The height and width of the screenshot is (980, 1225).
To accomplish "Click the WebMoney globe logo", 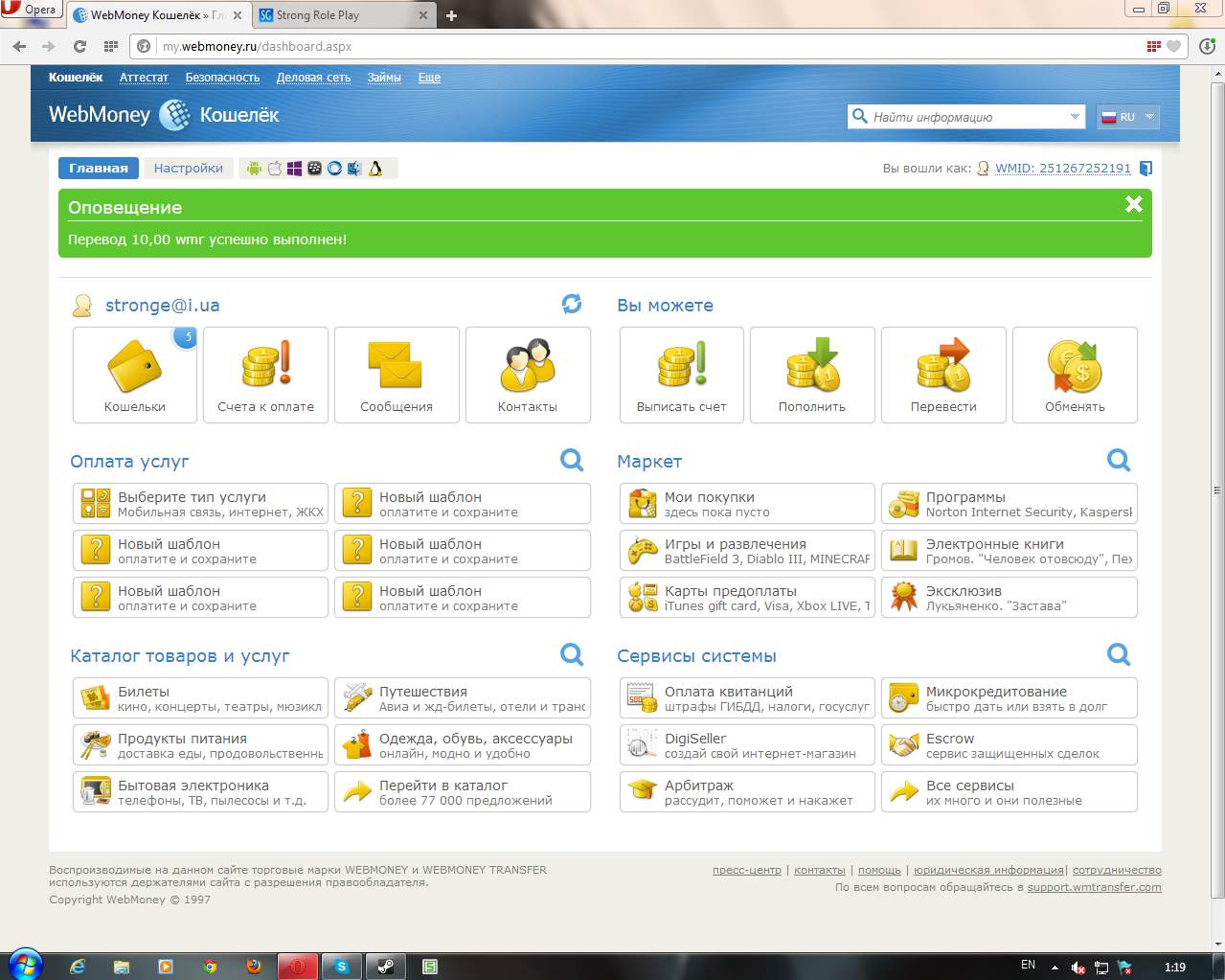I will (174, 115).
